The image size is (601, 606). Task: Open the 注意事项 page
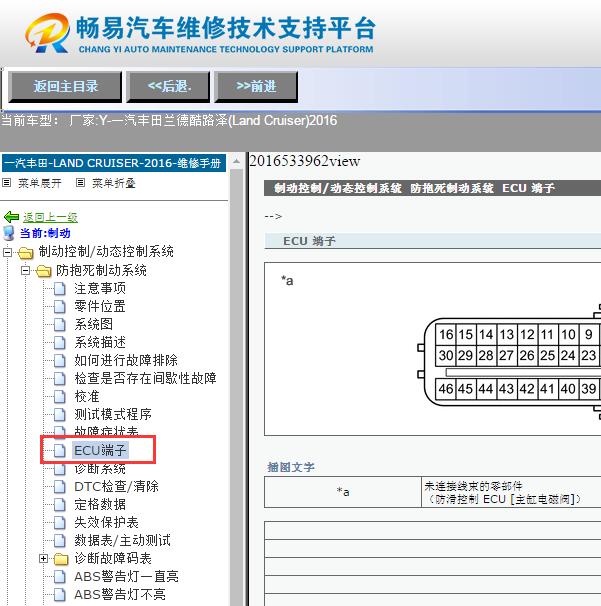point(100,288)
